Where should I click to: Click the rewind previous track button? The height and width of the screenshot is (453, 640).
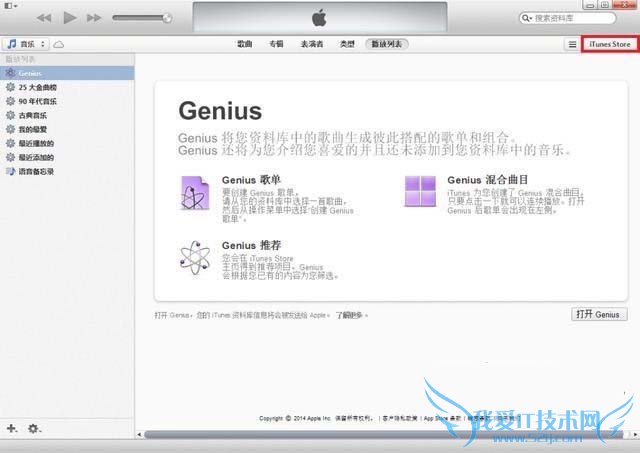(44, 18)
